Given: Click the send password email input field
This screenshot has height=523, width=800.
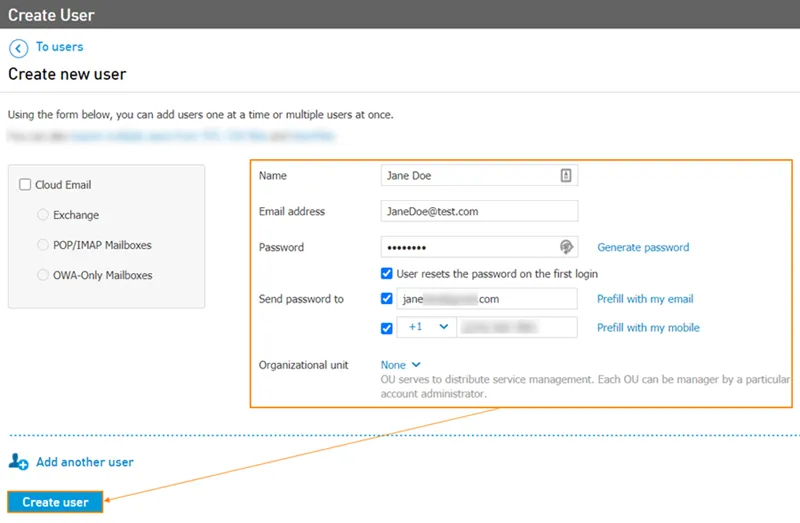Looking at the screenshot, I should (x=487, y=298).
